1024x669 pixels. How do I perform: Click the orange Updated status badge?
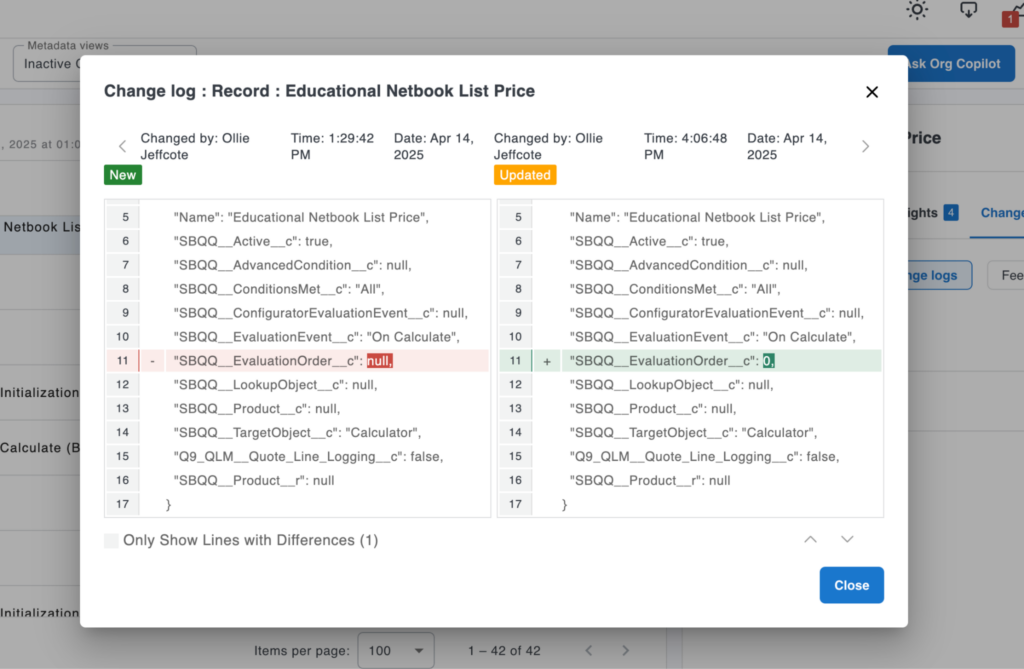525,175
